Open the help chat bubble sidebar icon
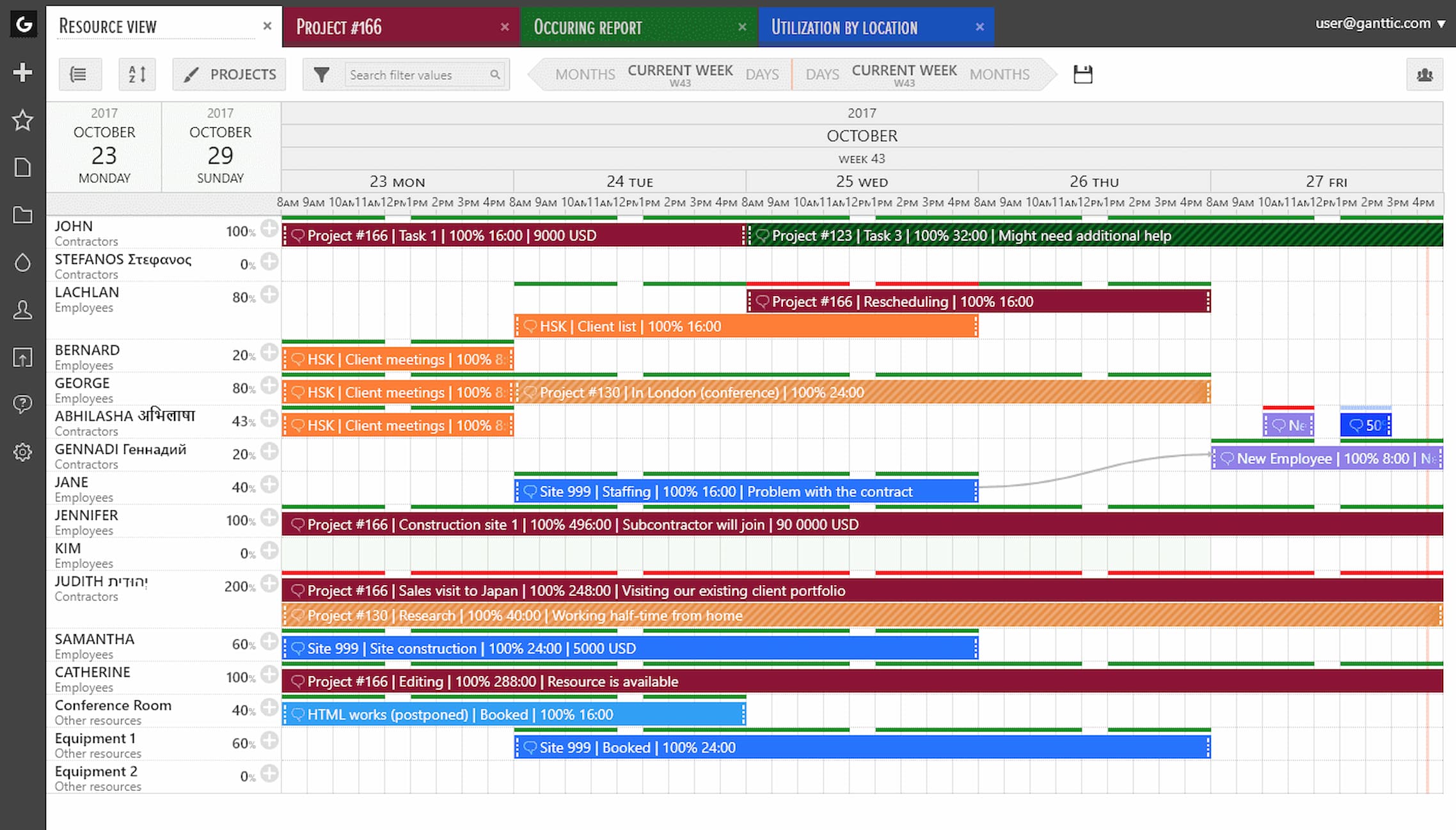The height and width of the screenshot is (830, 1456). pos(22,404)
